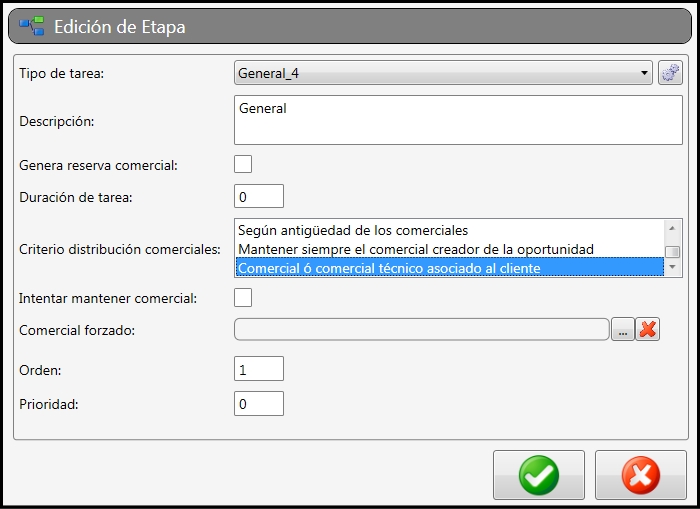Click the red cancel X button

(x=641, y=475)
